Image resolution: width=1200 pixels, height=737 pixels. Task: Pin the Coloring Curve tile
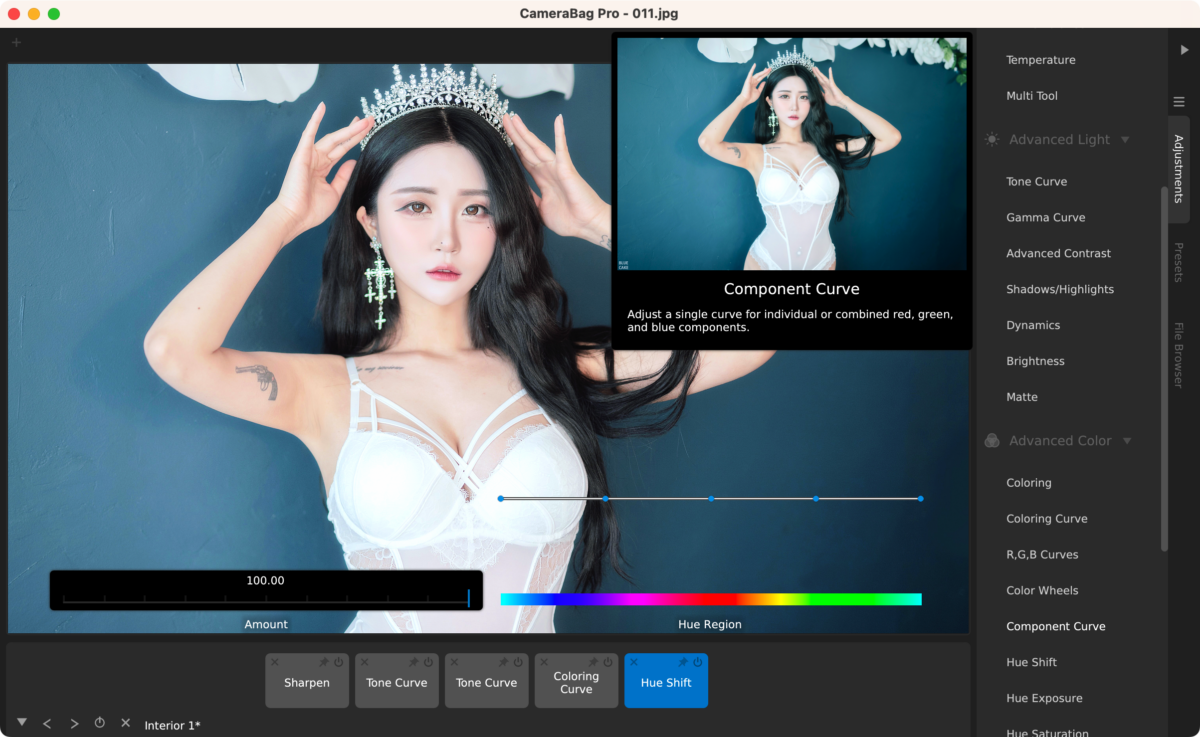[593, 662]
